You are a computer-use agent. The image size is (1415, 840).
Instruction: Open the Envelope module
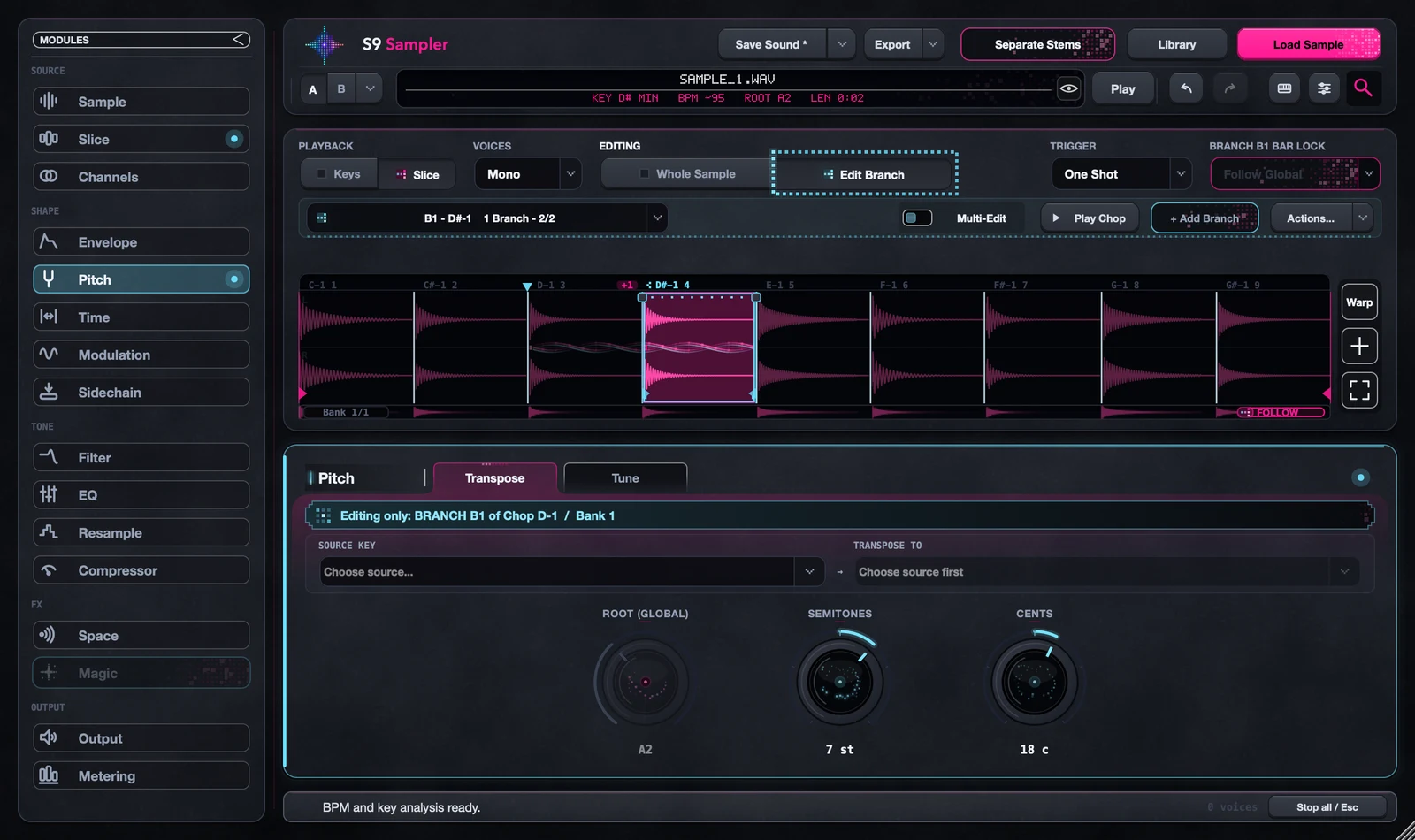point(141,242)
